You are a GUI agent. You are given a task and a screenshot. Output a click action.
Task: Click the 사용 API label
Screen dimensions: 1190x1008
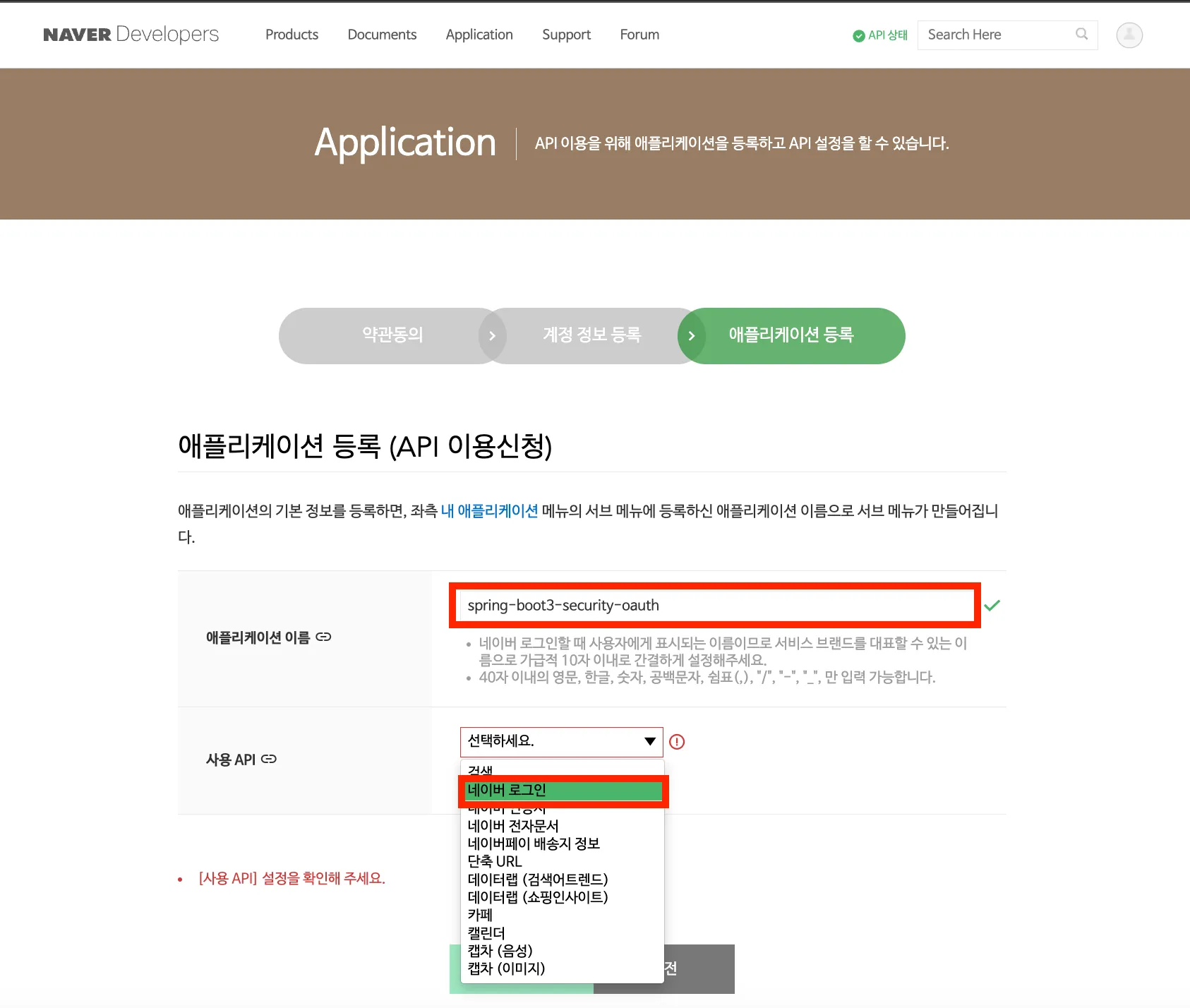click(x=231, y=760)
